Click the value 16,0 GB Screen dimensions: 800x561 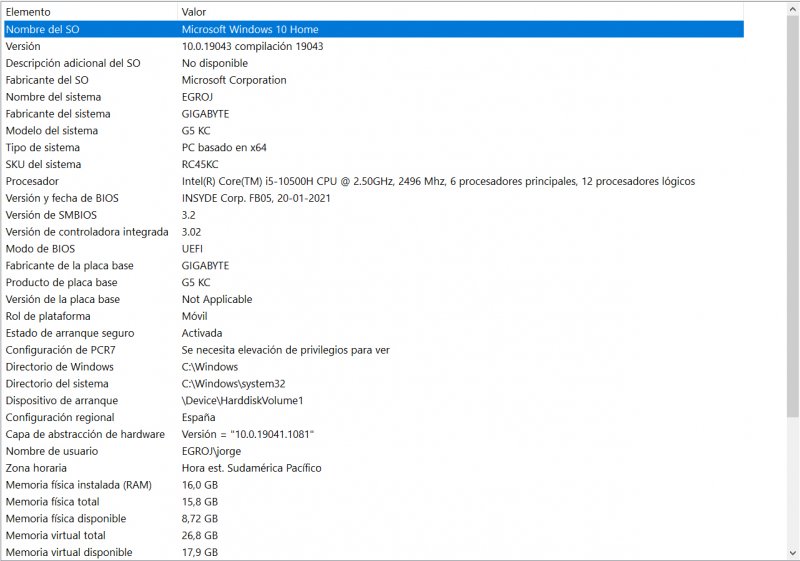pyautogui.click(x=200, y=484)
